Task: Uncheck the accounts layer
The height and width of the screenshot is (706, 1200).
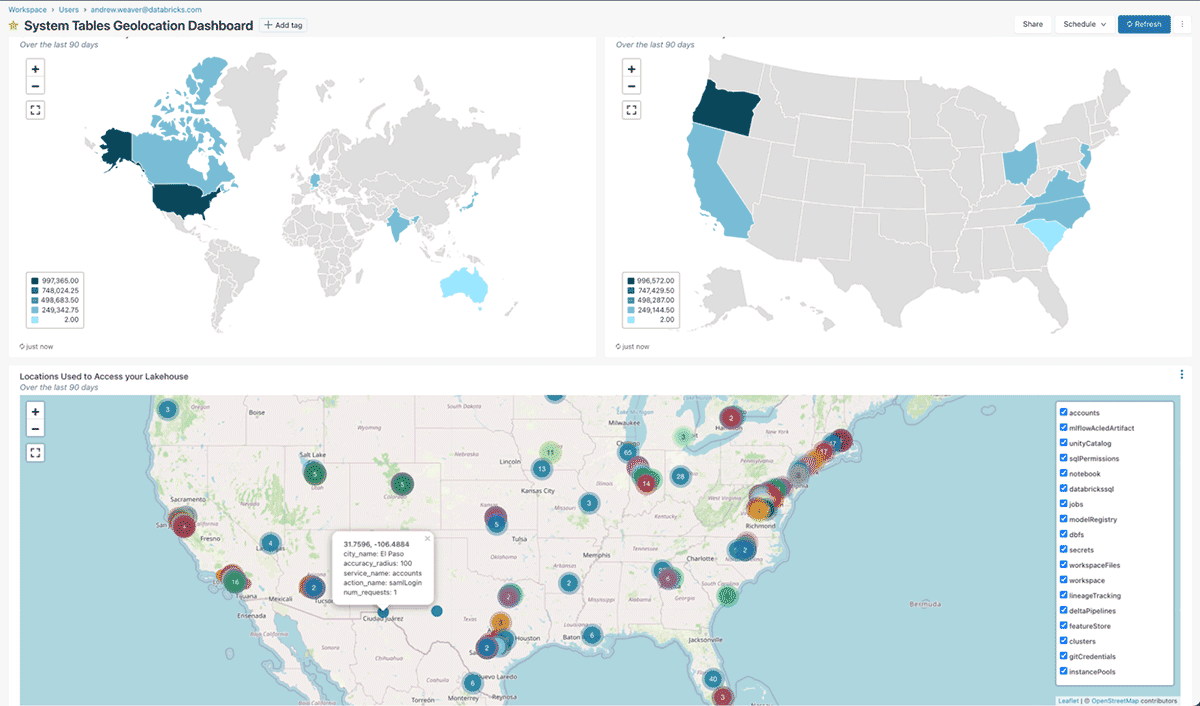Action: coord(1064,412)
